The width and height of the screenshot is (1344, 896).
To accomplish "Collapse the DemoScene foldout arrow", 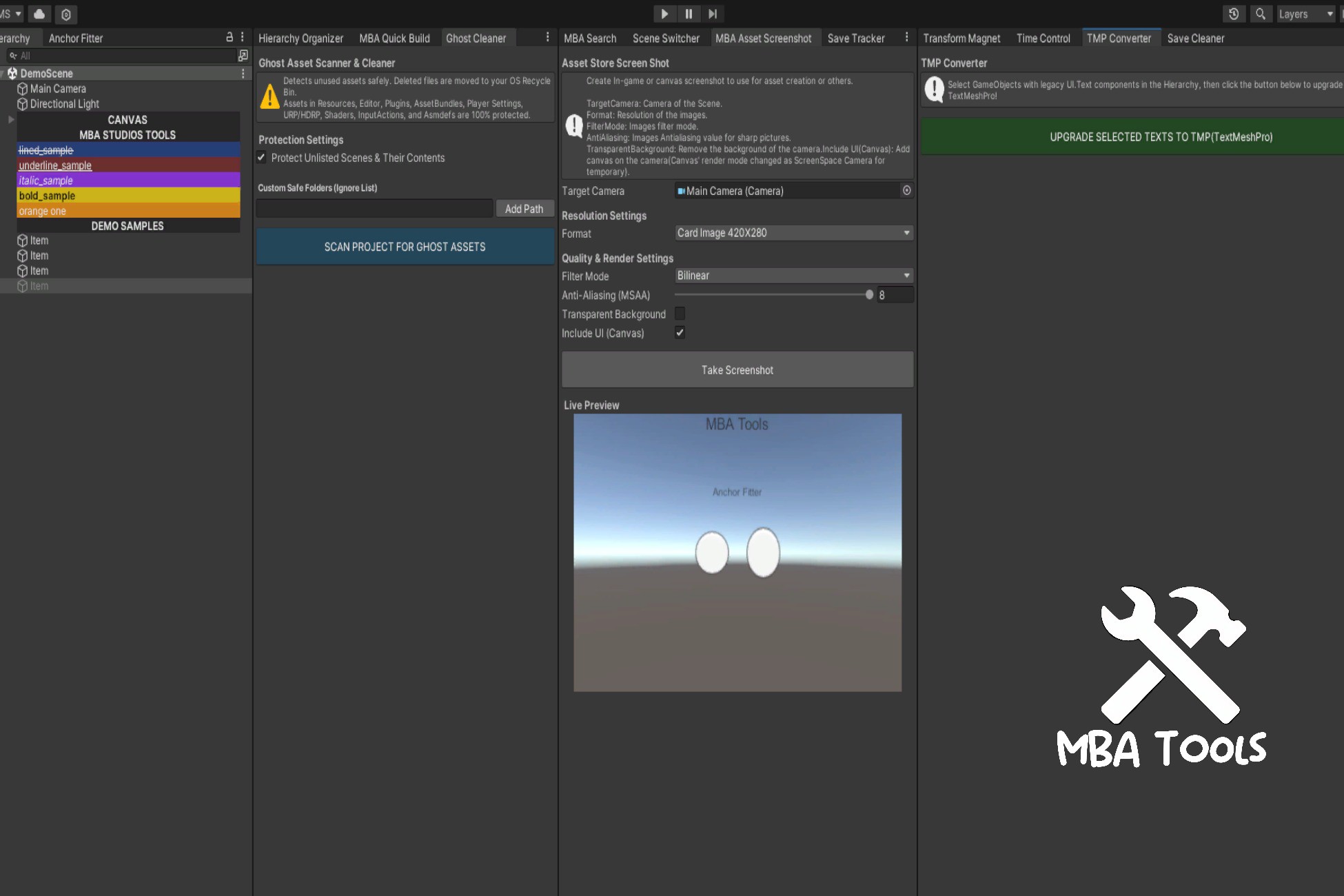I will pyautogui.click(x=3, y=73).
